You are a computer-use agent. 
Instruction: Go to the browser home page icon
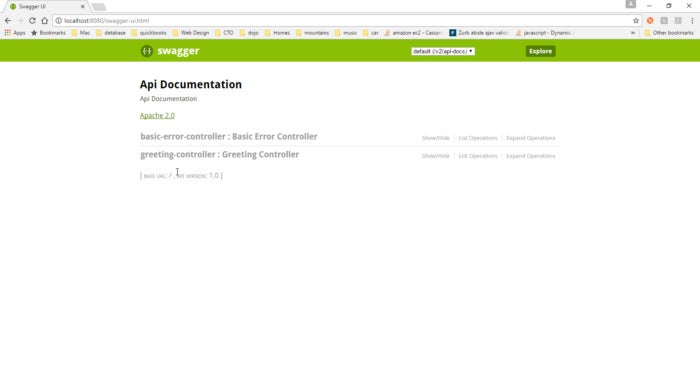pyautogui.click(x=44, y=21)
